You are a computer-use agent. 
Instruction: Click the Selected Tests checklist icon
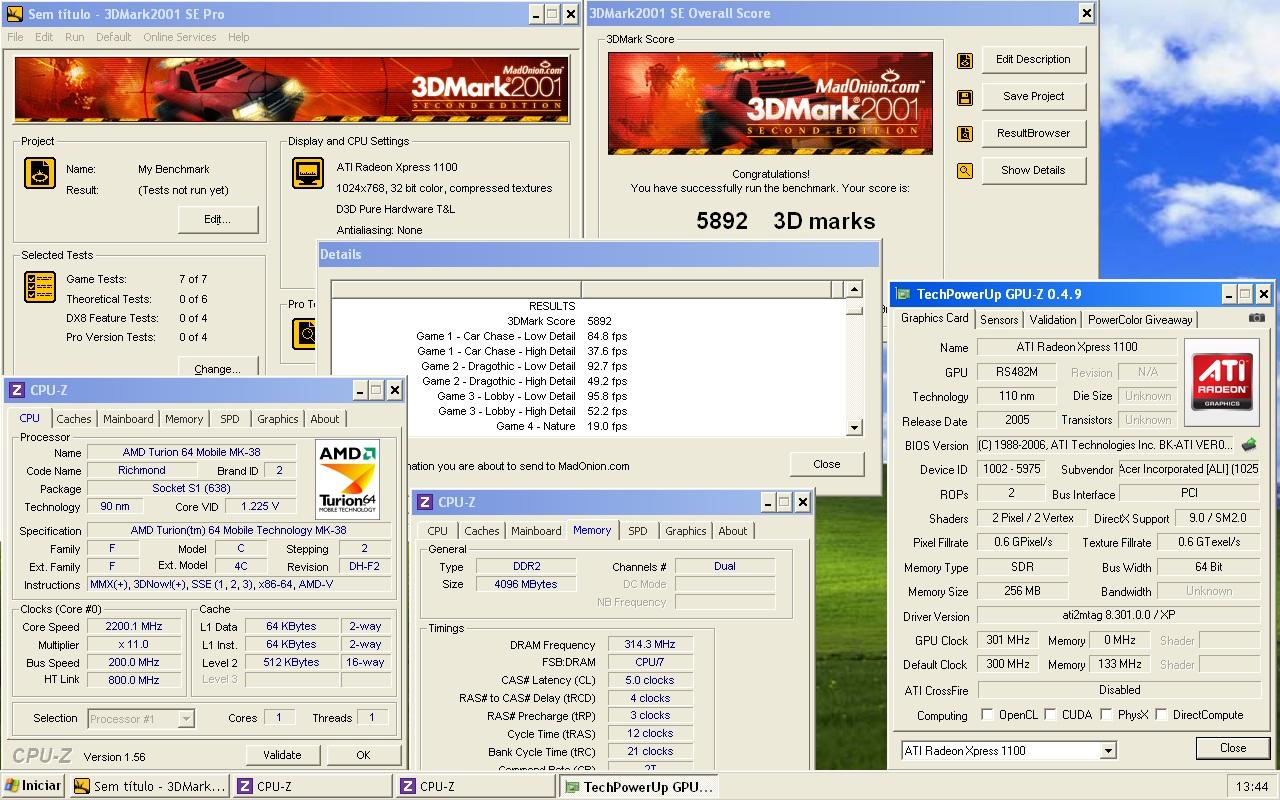point(39,287)
